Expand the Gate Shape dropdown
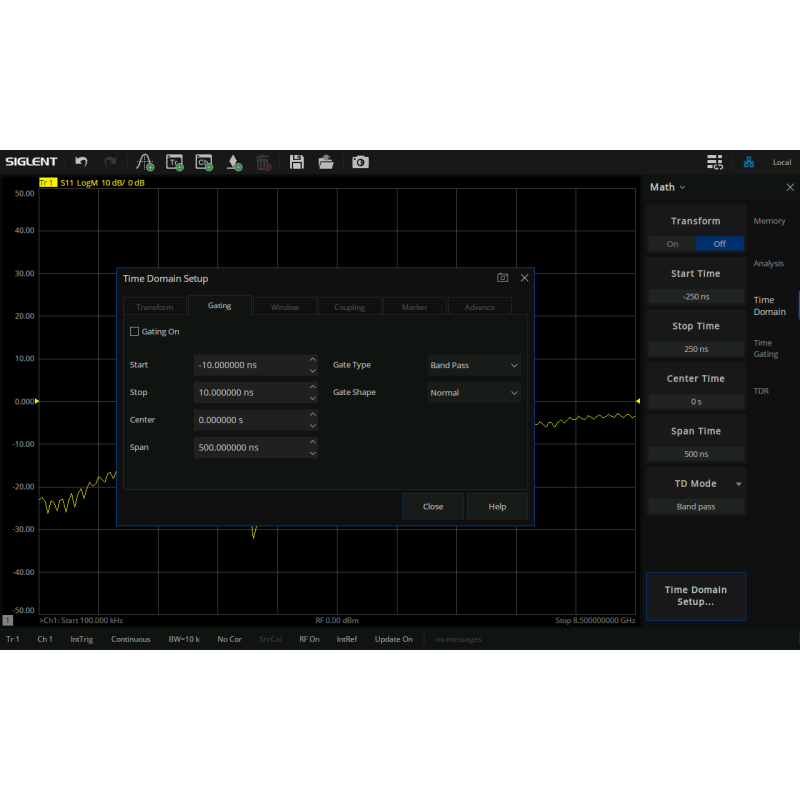This screenshot has height=800, width=800. [x=474, y=393]
